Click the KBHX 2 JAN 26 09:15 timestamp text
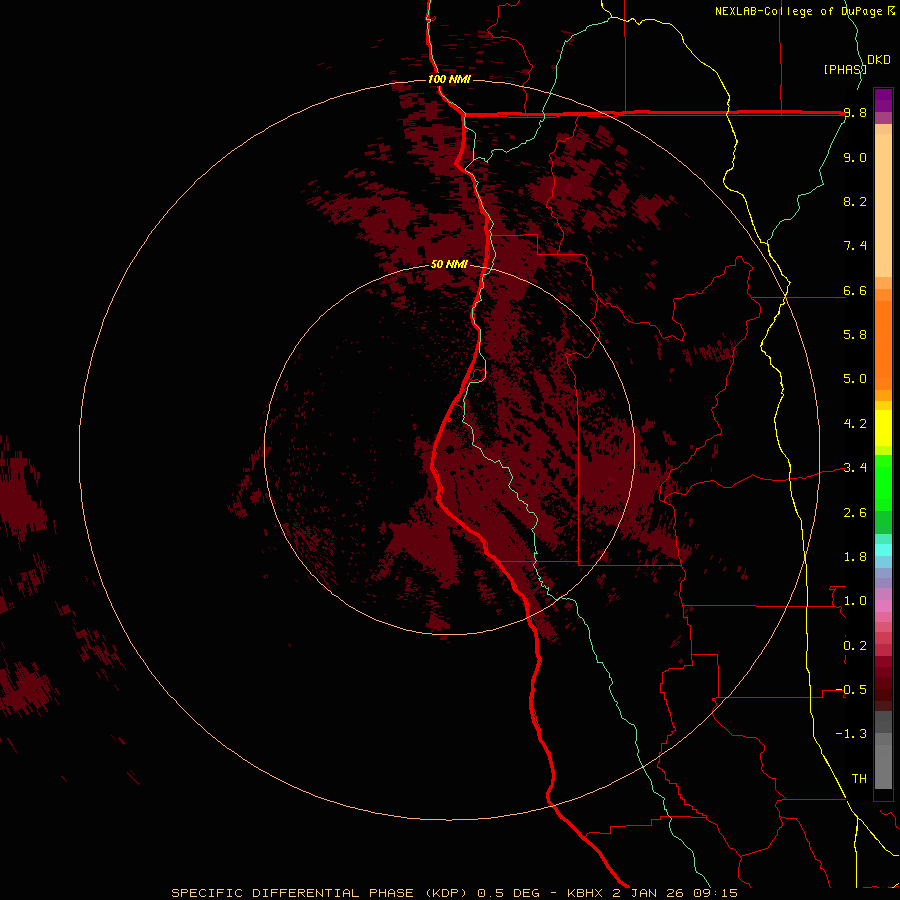Image resolution: width=900 pixels, height=900 pixels. [652, 893]
